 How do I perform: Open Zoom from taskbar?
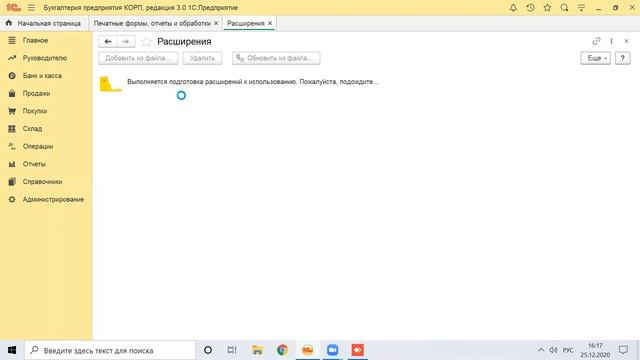[x=332, y=350]
